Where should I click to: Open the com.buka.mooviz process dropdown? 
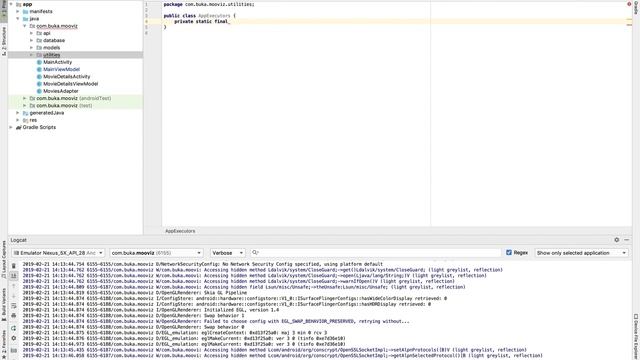point(156,253)
